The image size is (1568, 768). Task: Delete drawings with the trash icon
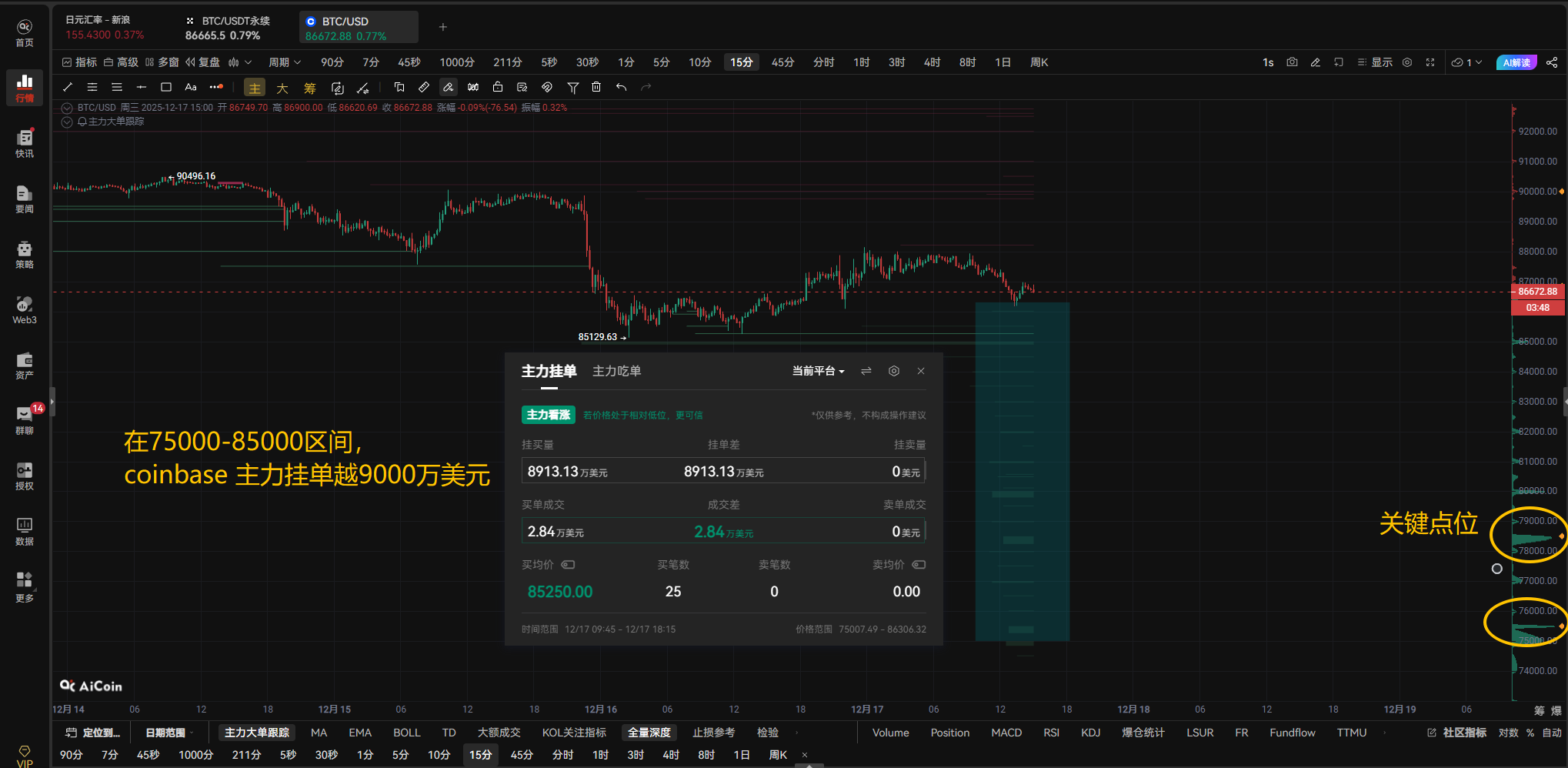click(x=596, y=87)
